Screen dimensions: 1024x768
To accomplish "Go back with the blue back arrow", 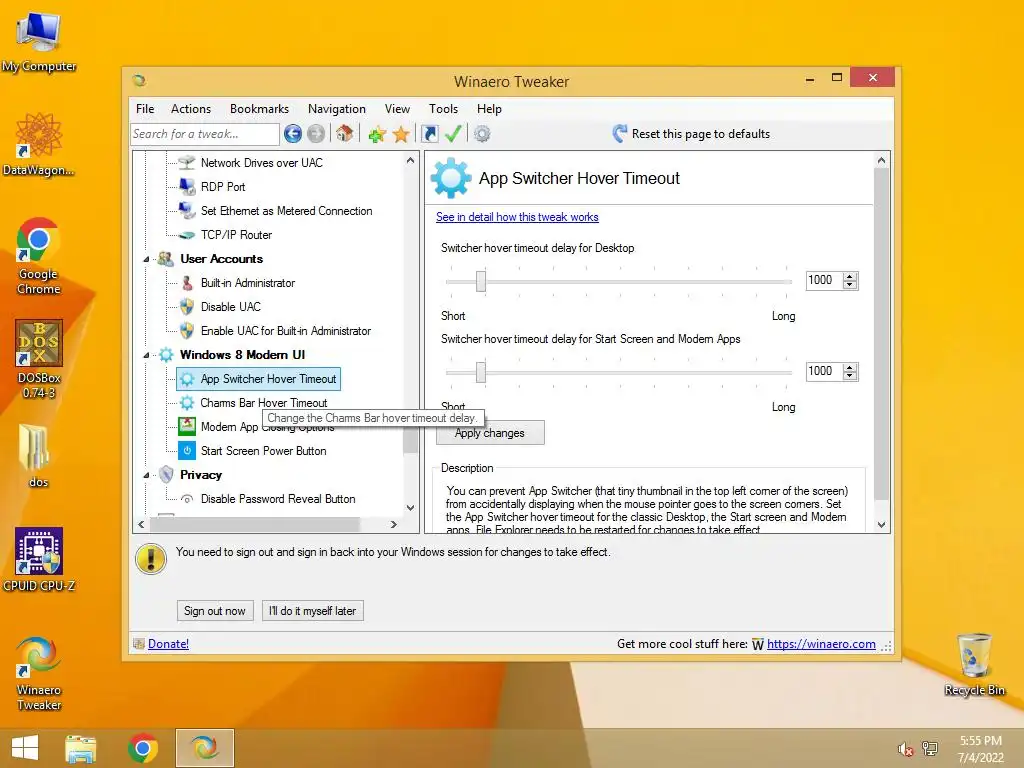I will [x=293, y=134].
